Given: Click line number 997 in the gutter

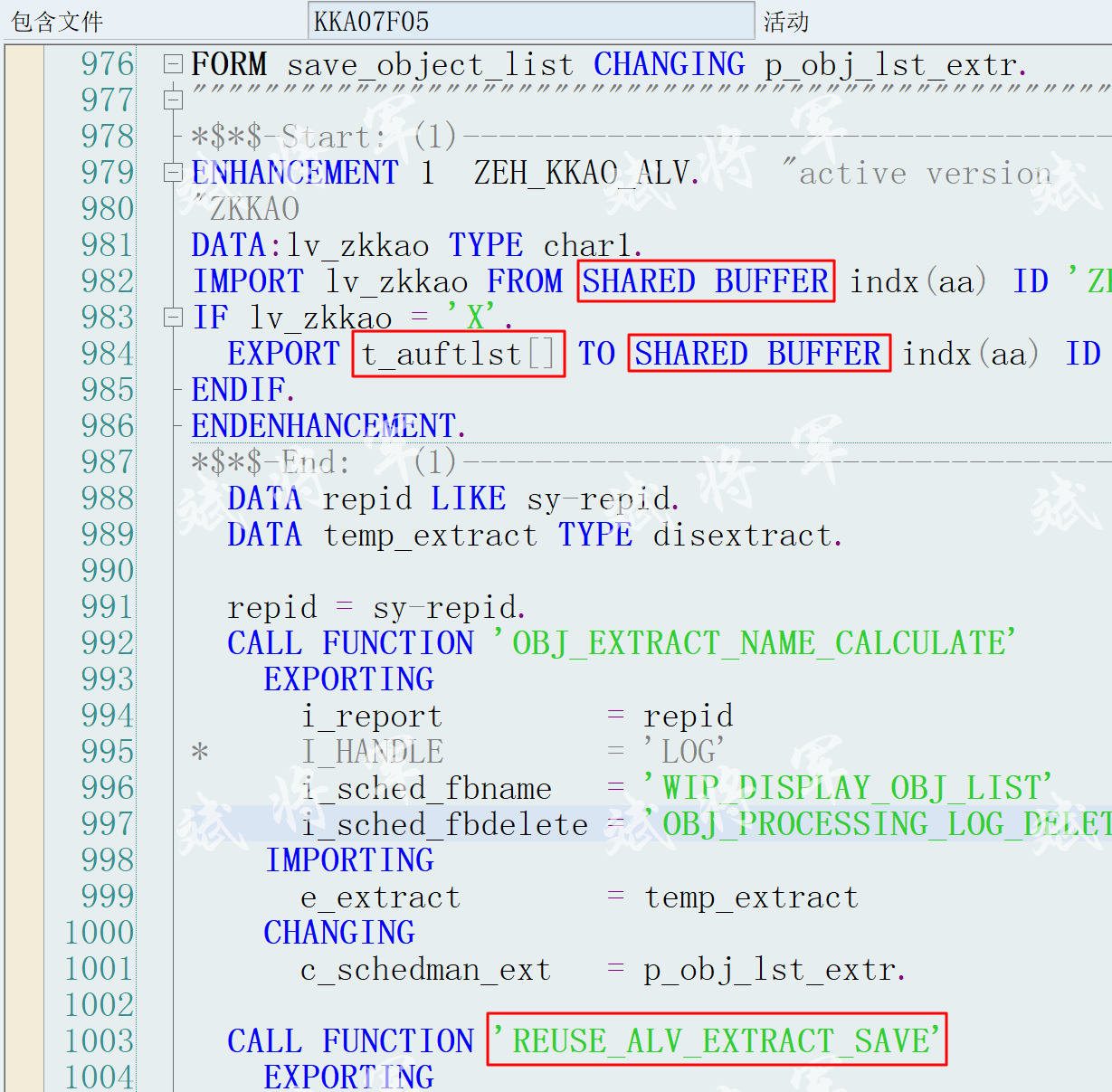Looking at the screenshot, I should 108,824.
